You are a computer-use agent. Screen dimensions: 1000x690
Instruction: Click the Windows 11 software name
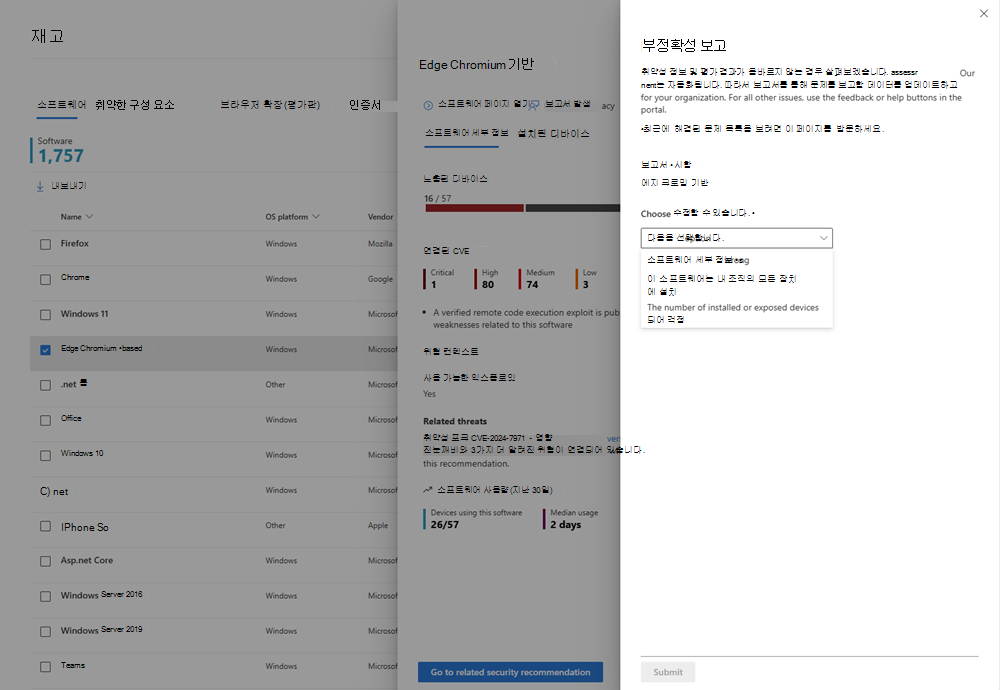point(84,314)
